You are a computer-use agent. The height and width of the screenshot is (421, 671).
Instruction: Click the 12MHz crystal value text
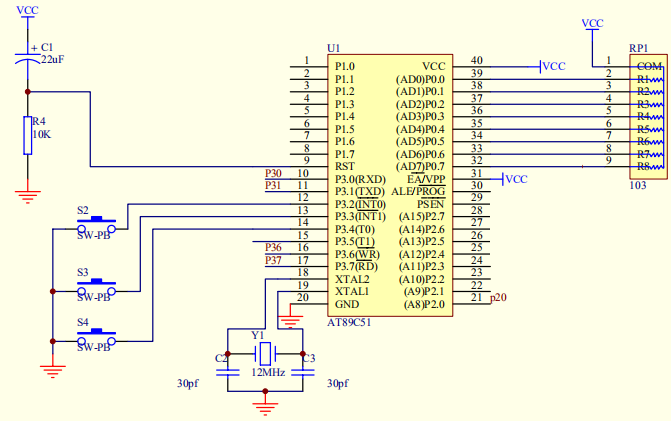[268, 373]
